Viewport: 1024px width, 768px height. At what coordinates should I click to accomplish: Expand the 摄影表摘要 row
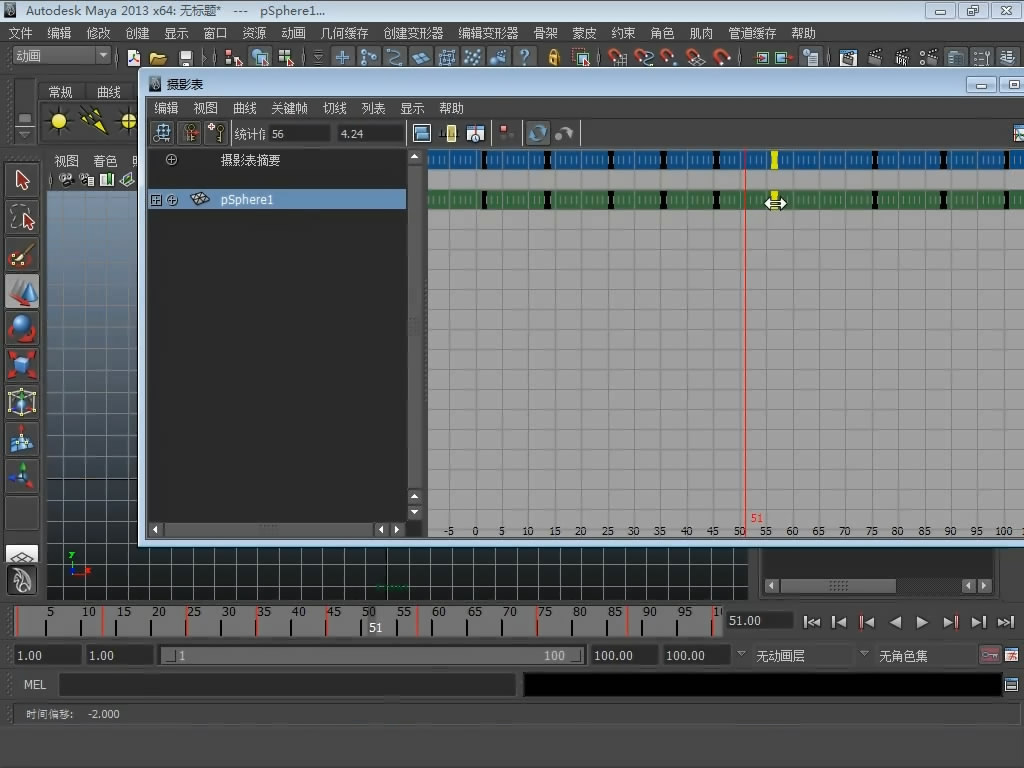[x=171, y=160]
